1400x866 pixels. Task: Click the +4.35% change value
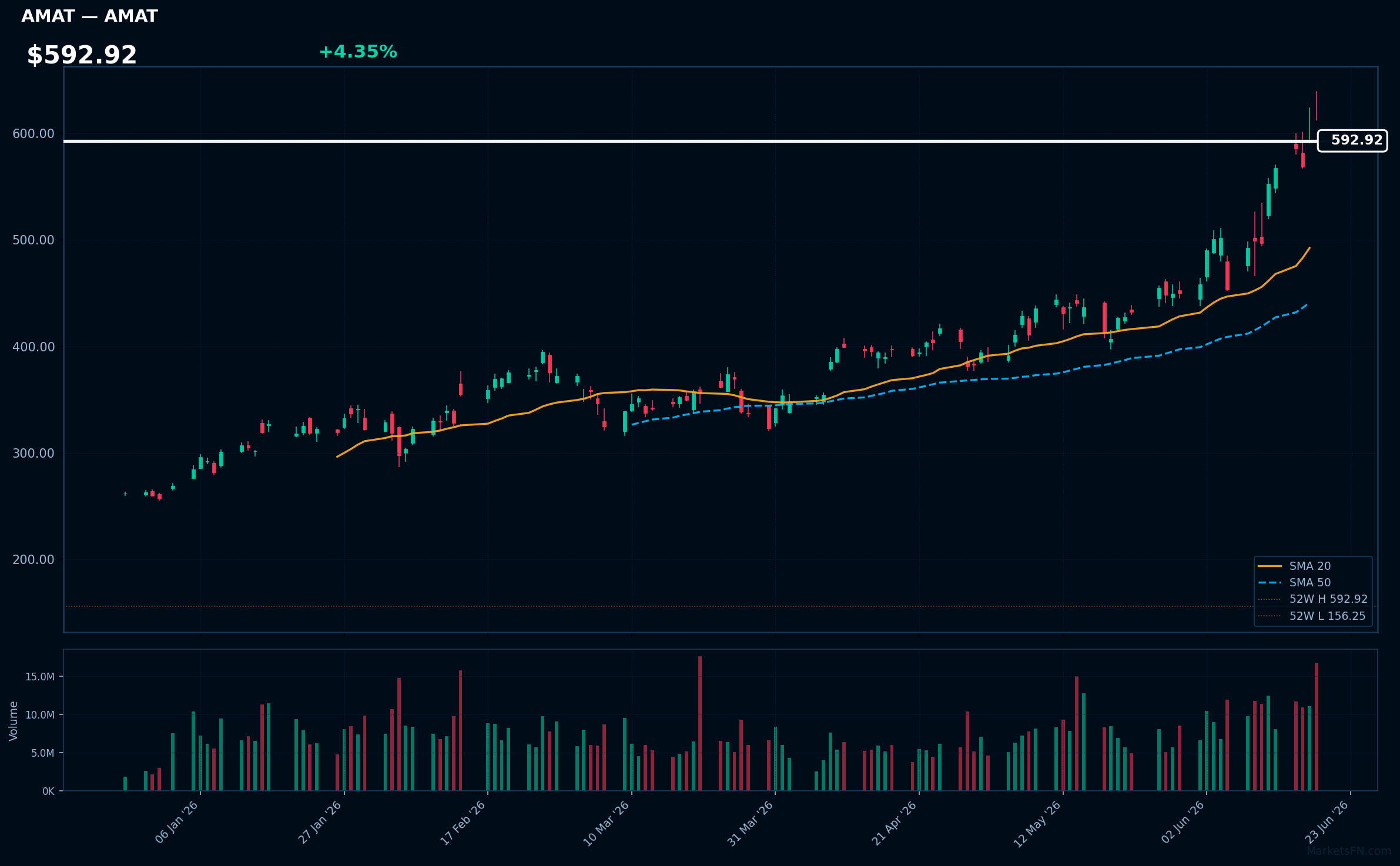(x=358, y=52)
